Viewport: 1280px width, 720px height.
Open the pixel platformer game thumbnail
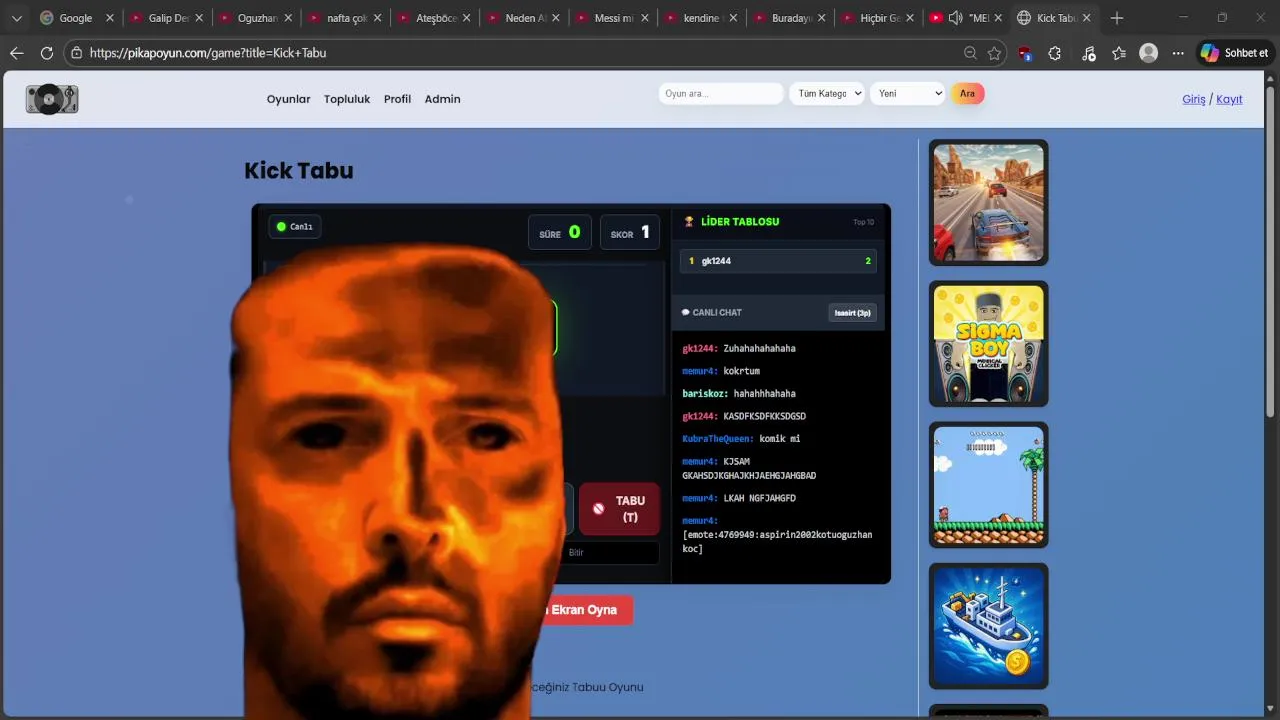989,485
